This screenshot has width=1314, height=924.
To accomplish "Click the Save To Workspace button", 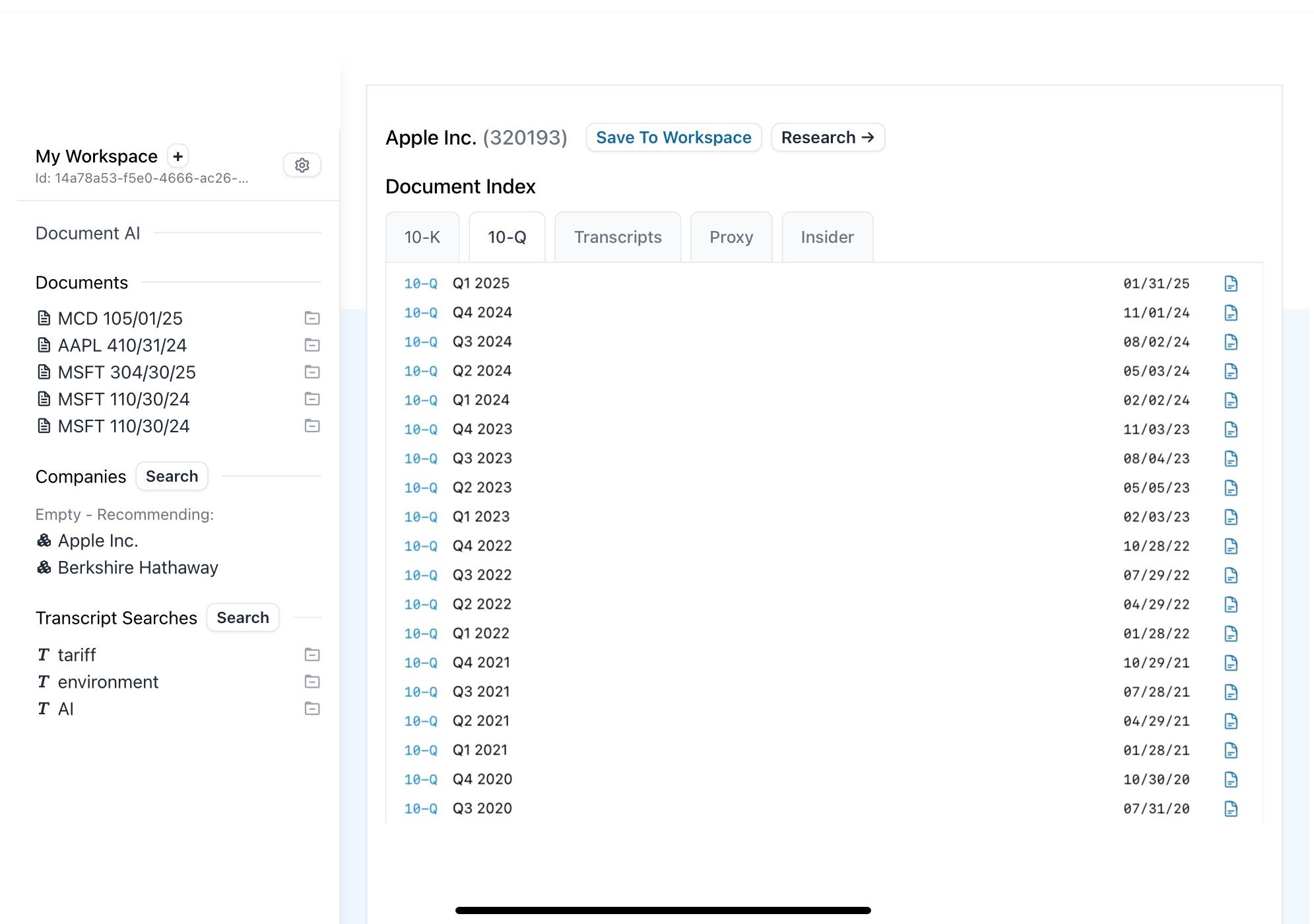I will (674, 137).
